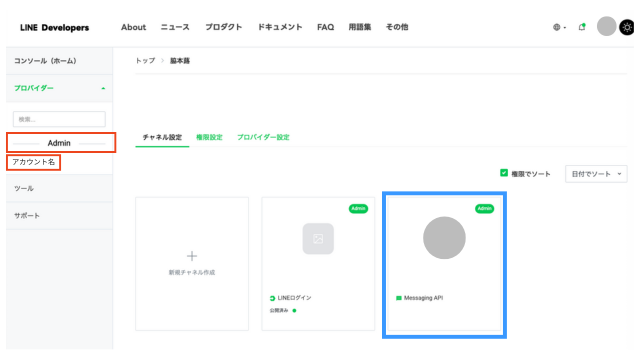Open その他 in top navigation

click(x=397, y=27)
